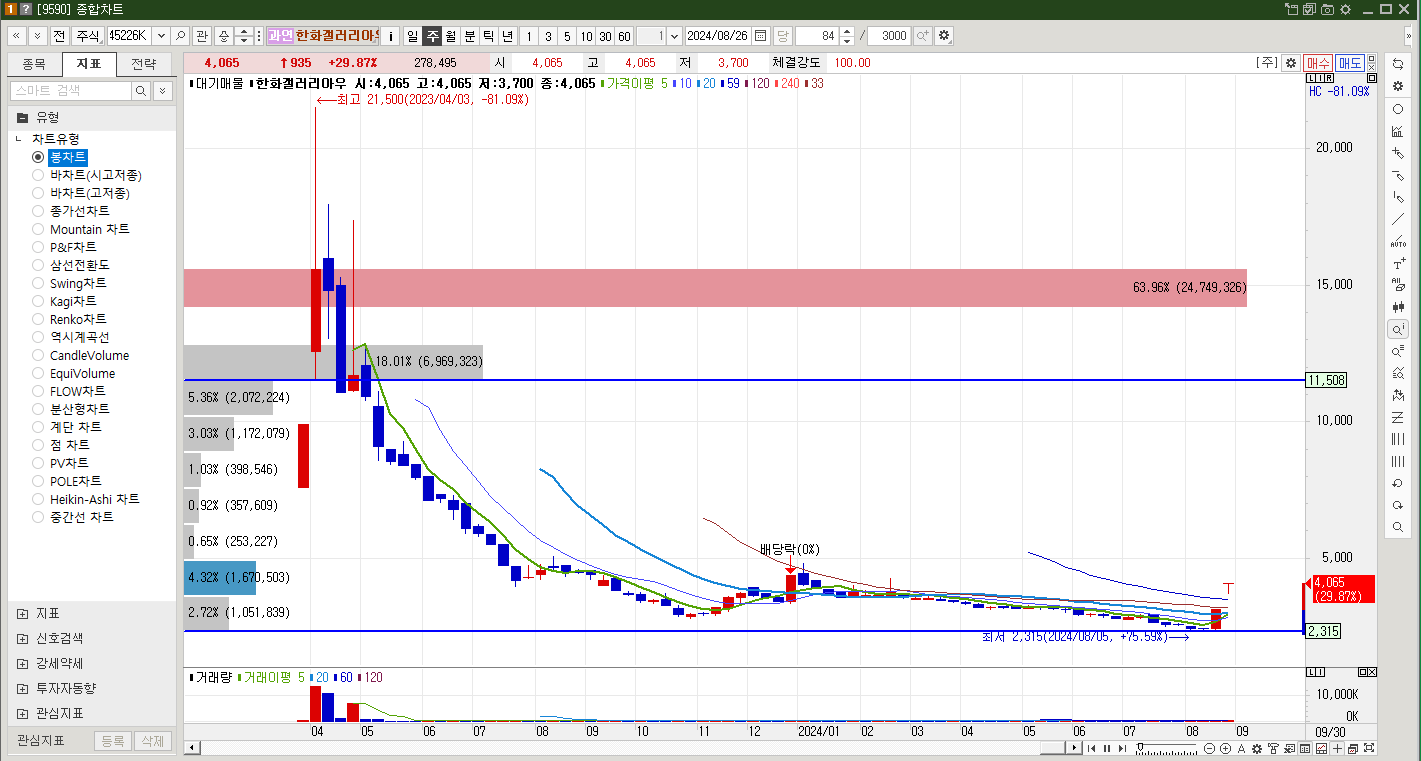
Task: Click the 스마트 검색 search field
Action: [70, 91]
